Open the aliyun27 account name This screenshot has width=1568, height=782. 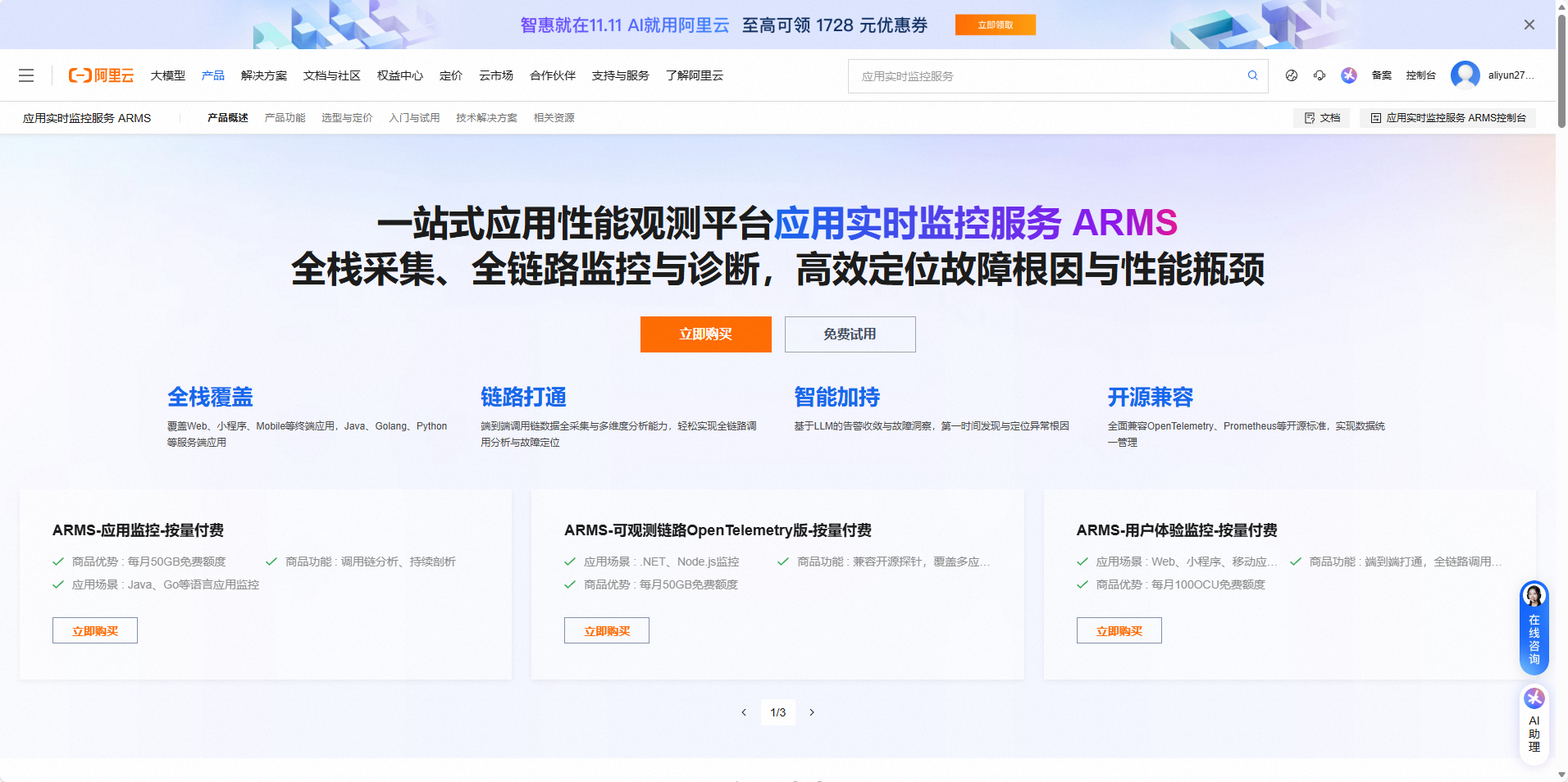(x=1511, y=75)
